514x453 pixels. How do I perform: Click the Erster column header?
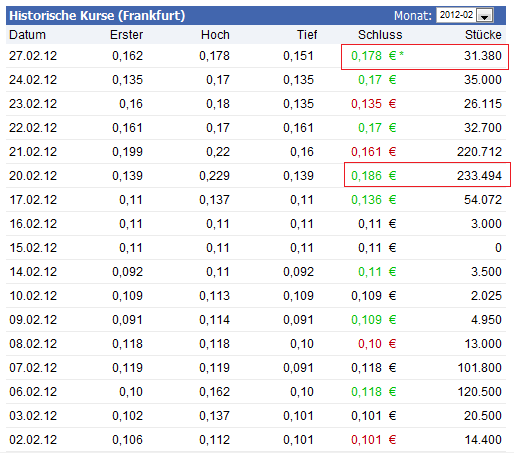click(x=126, y=35)
